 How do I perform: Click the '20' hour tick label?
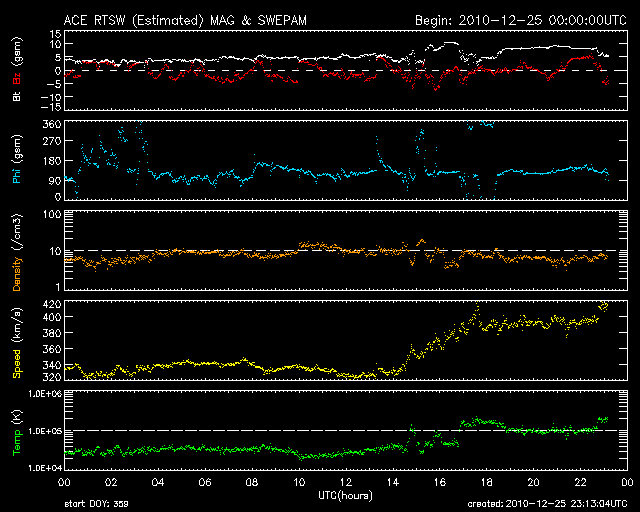click(x=533, y=482)
